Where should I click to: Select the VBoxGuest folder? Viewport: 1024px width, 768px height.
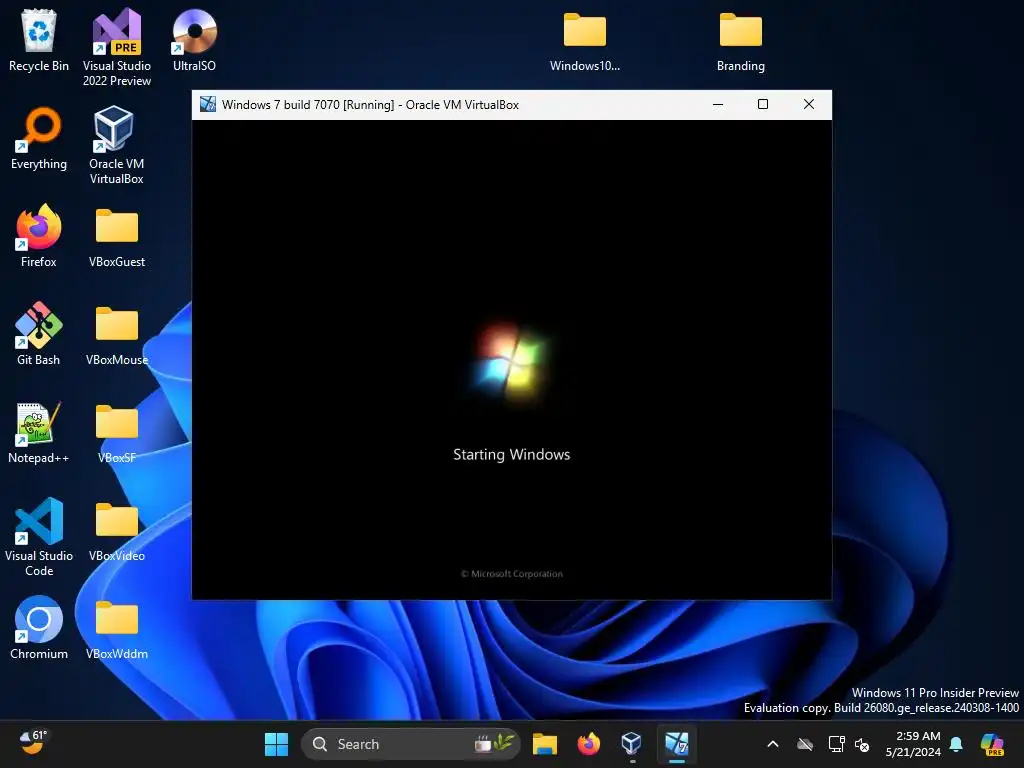[116, 238]
